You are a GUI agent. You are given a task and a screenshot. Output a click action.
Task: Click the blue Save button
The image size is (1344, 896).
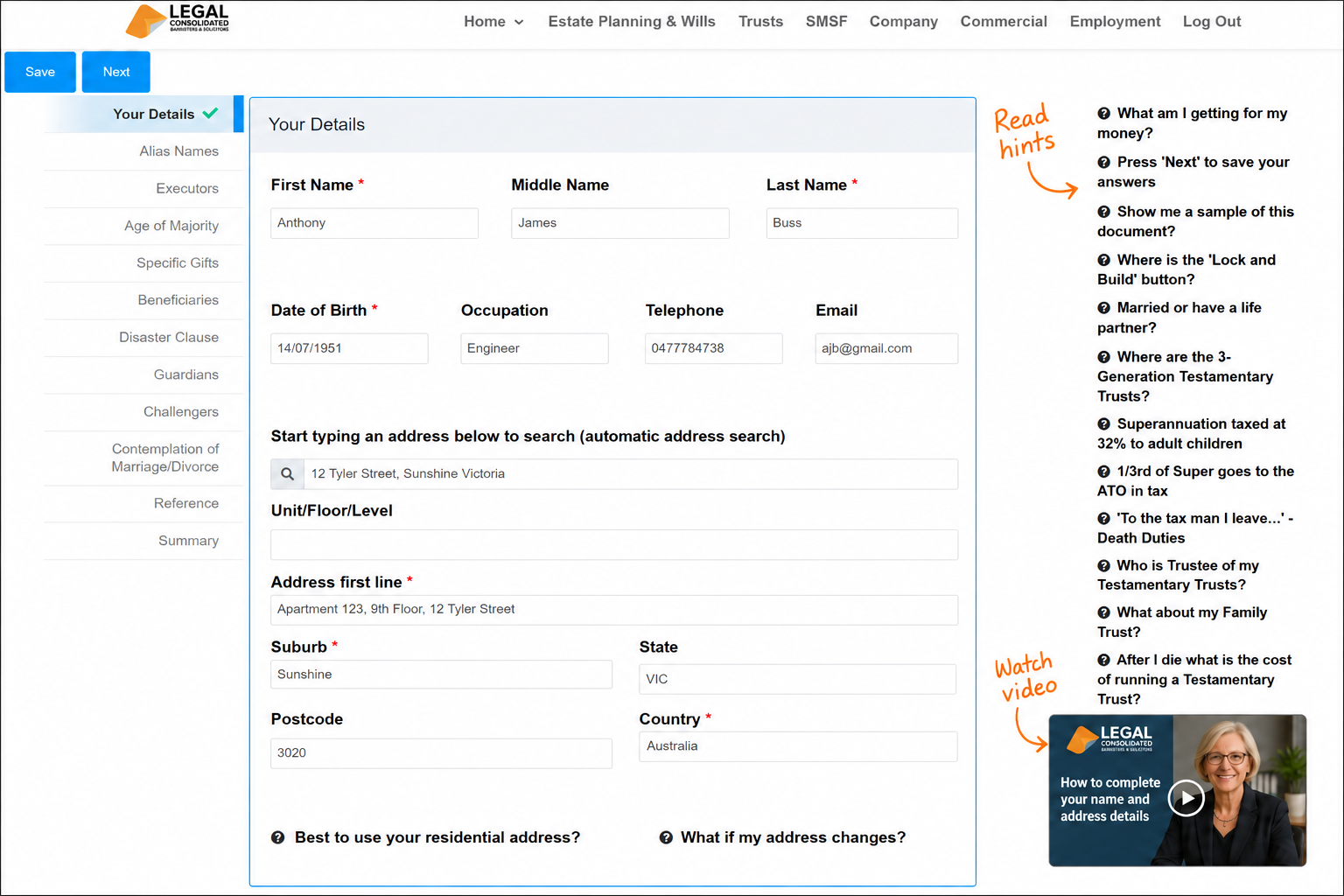click(40, 72)
